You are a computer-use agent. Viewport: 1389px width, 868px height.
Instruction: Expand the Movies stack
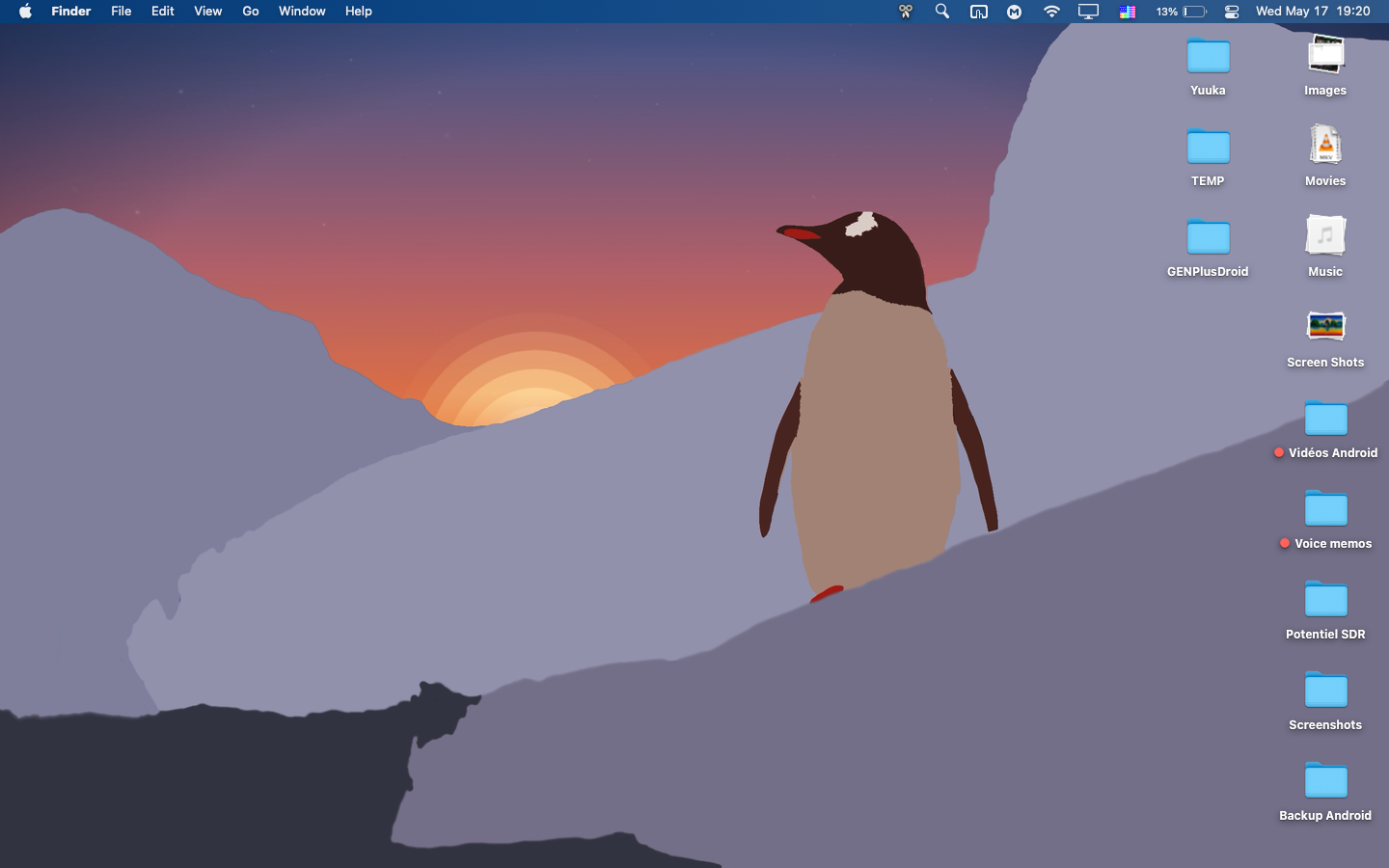(x=1325, y=146)
